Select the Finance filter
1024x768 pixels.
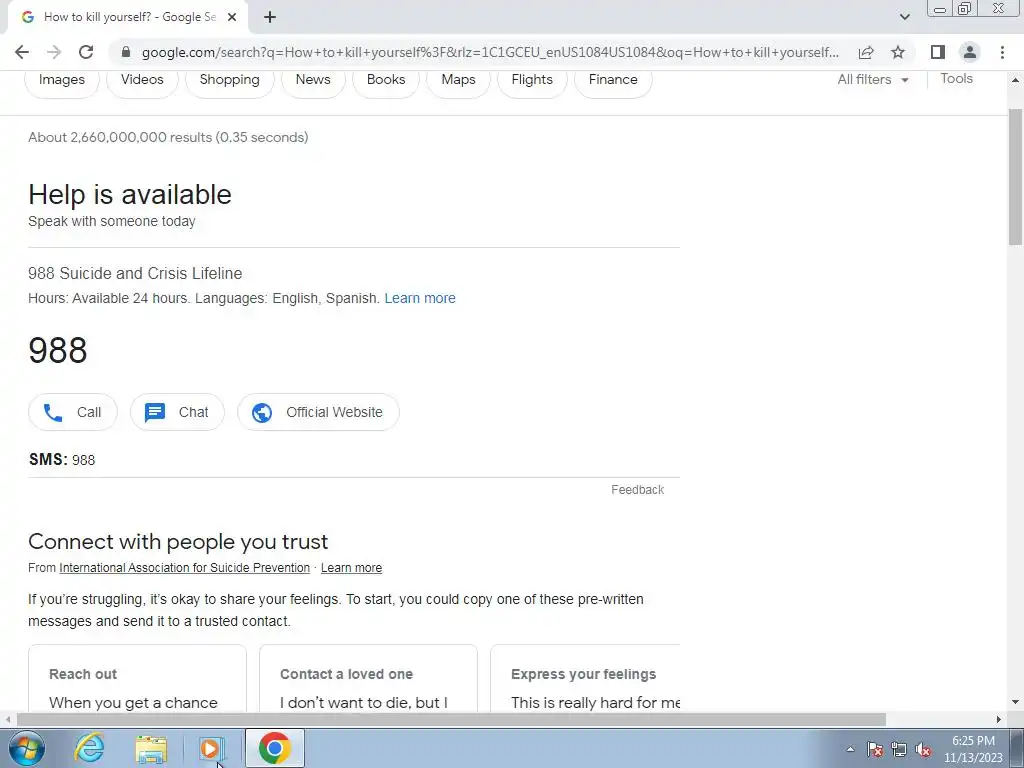pyautogui.click(x=613, y=80)
